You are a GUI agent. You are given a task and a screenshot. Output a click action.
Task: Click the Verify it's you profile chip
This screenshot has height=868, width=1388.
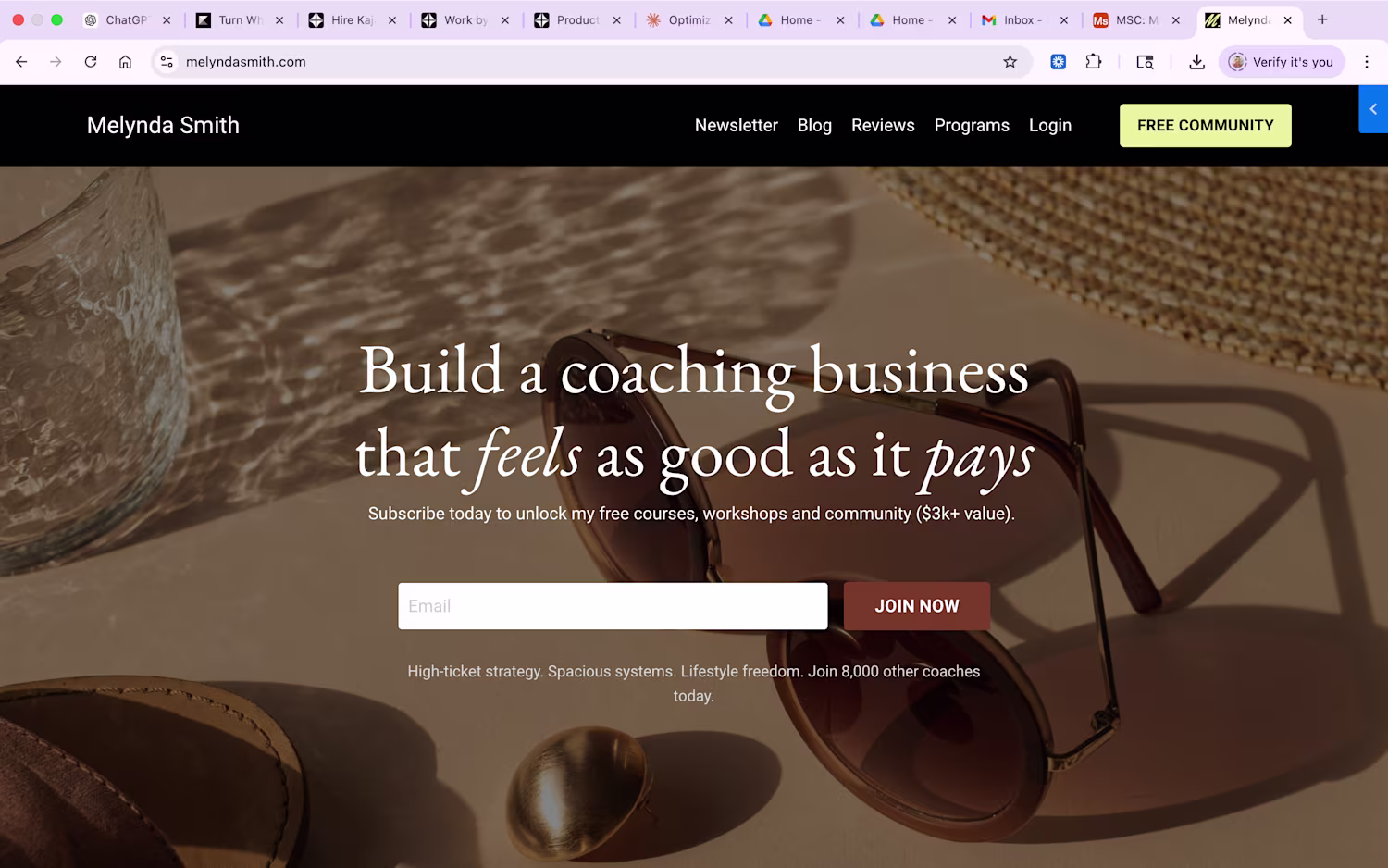[1282, 62]
